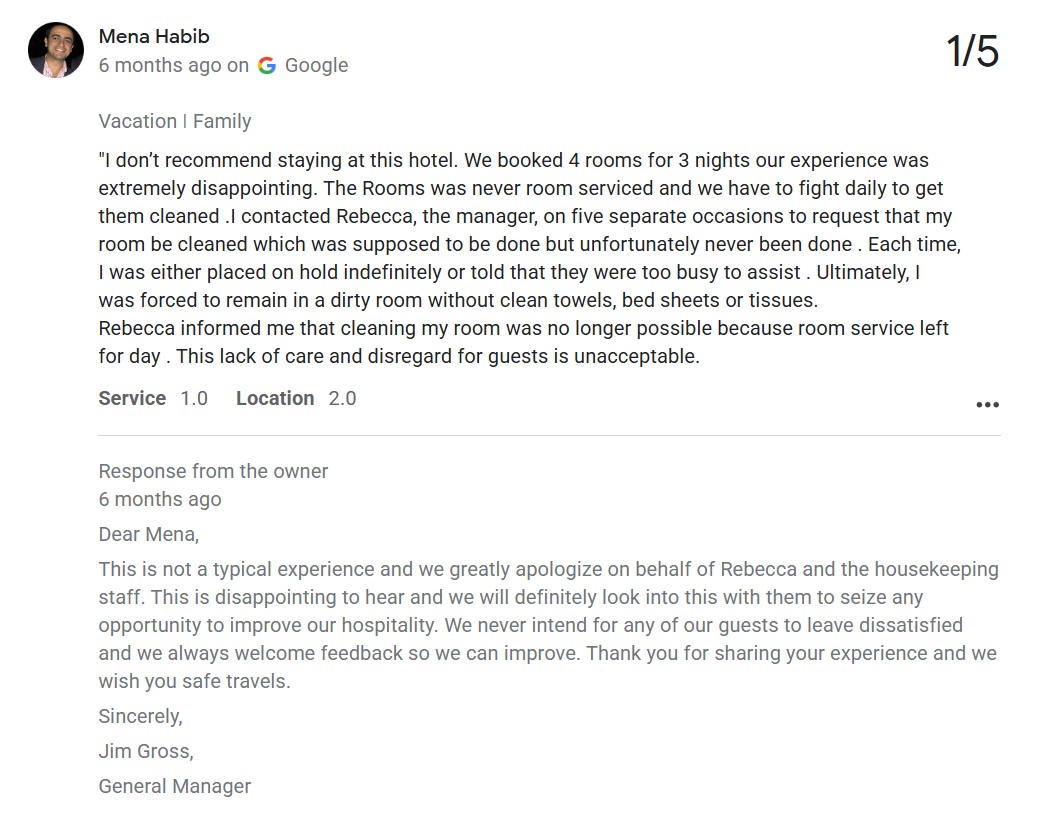Screen dimensions: 1063x827
Task: Click the owner reply paragraph about housekeeping staff
Action: 549,624
